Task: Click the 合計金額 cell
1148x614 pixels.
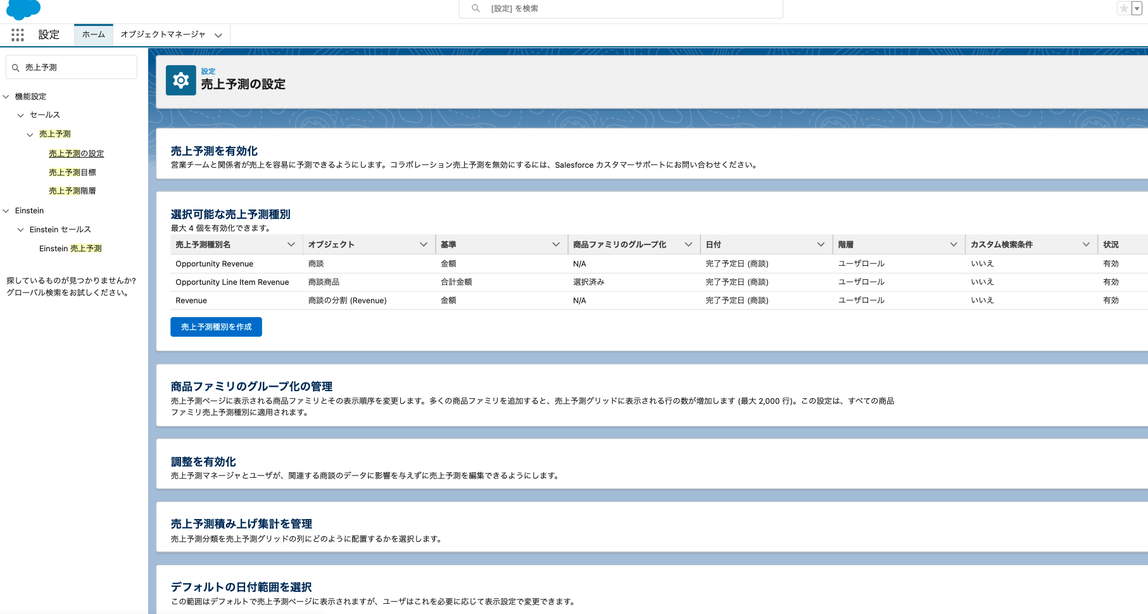Action: (456, 282)
